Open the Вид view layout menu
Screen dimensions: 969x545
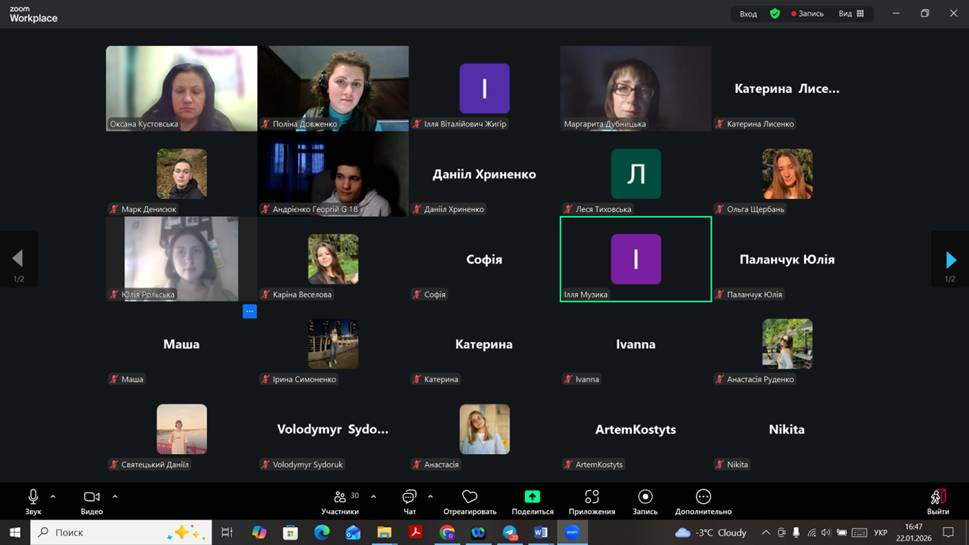pyautogui.click(x=851, y=14)
